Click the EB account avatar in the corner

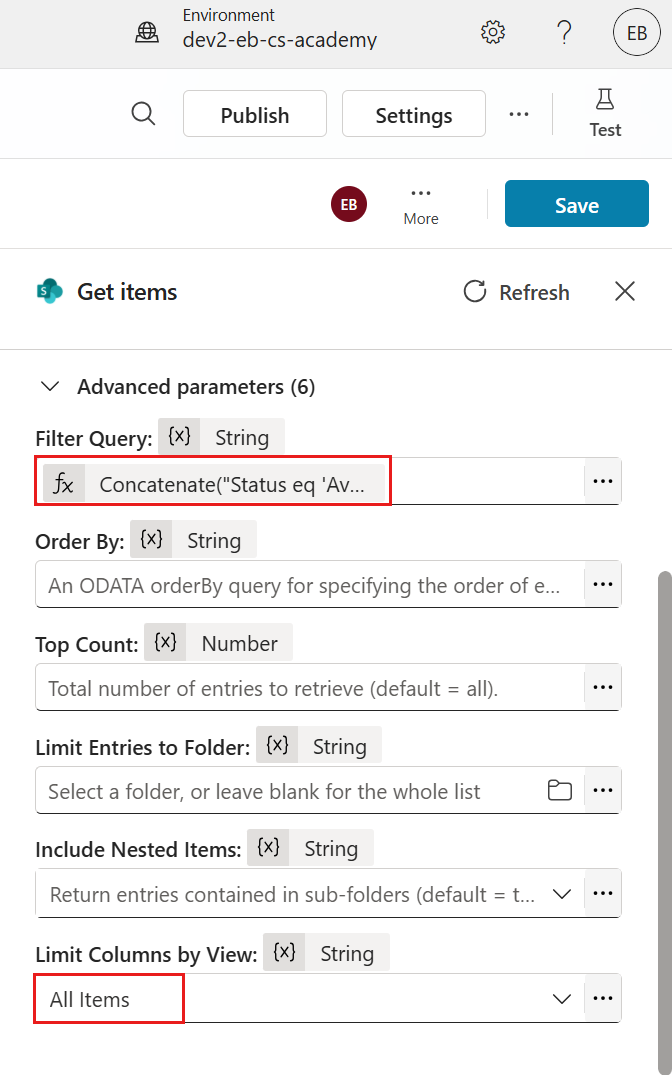637,32
